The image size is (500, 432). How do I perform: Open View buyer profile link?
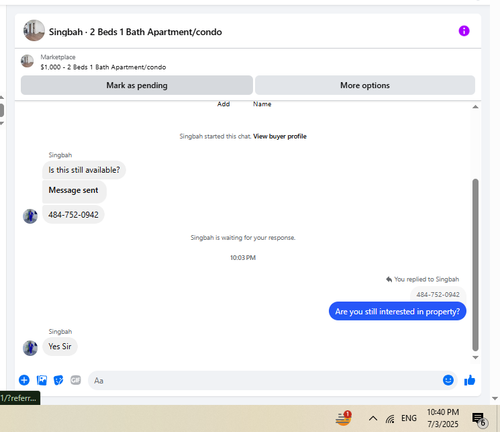(280, 136)
